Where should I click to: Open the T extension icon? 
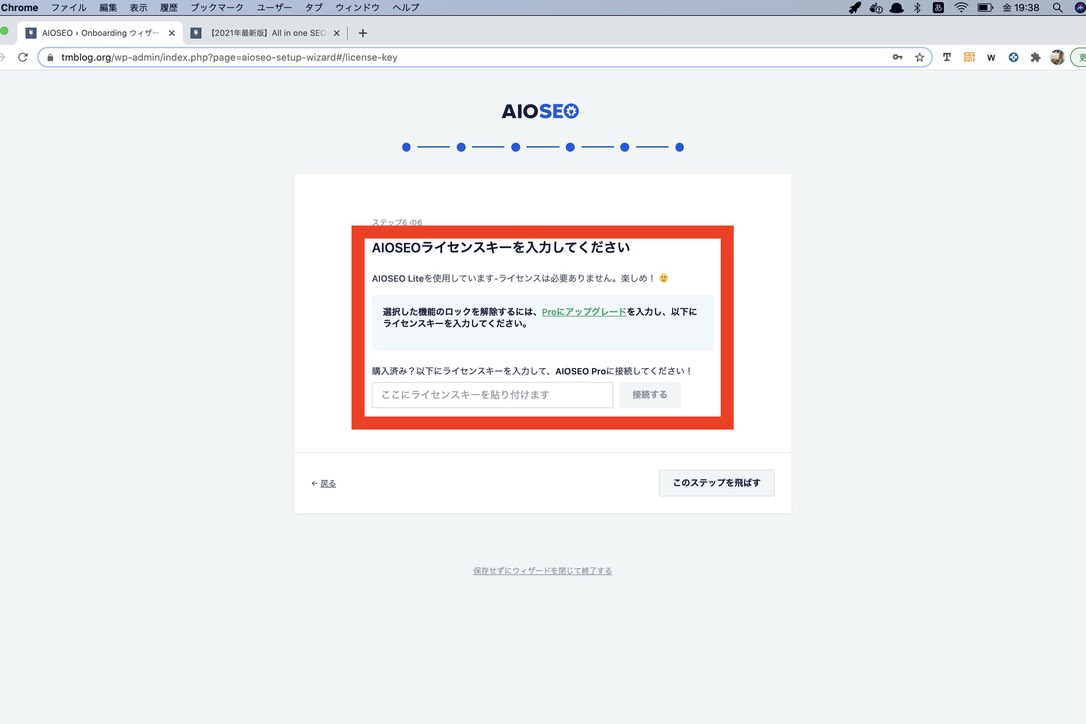click(x=947, y=58)
